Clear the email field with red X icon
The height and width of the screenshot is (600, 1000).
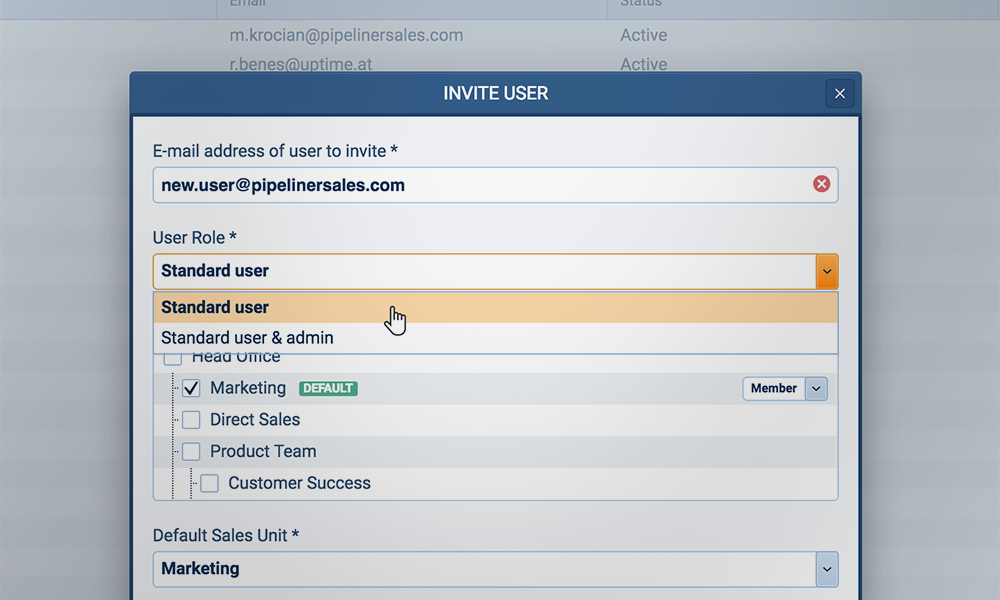(x=821, y=184)
